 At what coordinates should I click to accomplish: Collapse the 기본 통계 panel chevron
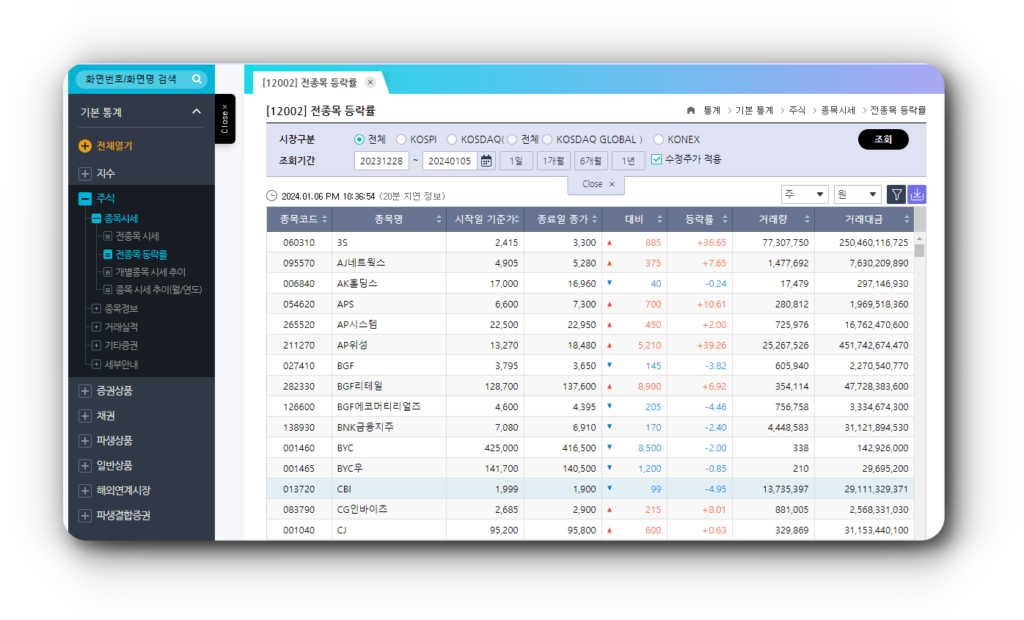pos(197,112)
